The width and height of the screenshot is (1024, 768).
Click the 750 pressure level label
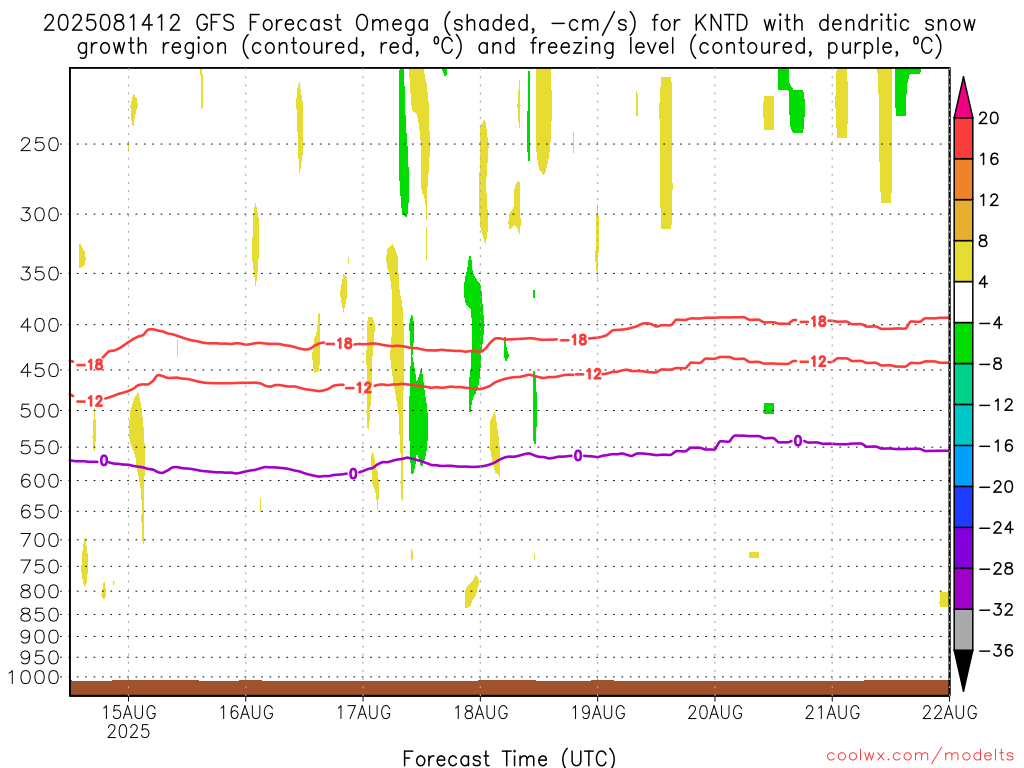(40, 567)
